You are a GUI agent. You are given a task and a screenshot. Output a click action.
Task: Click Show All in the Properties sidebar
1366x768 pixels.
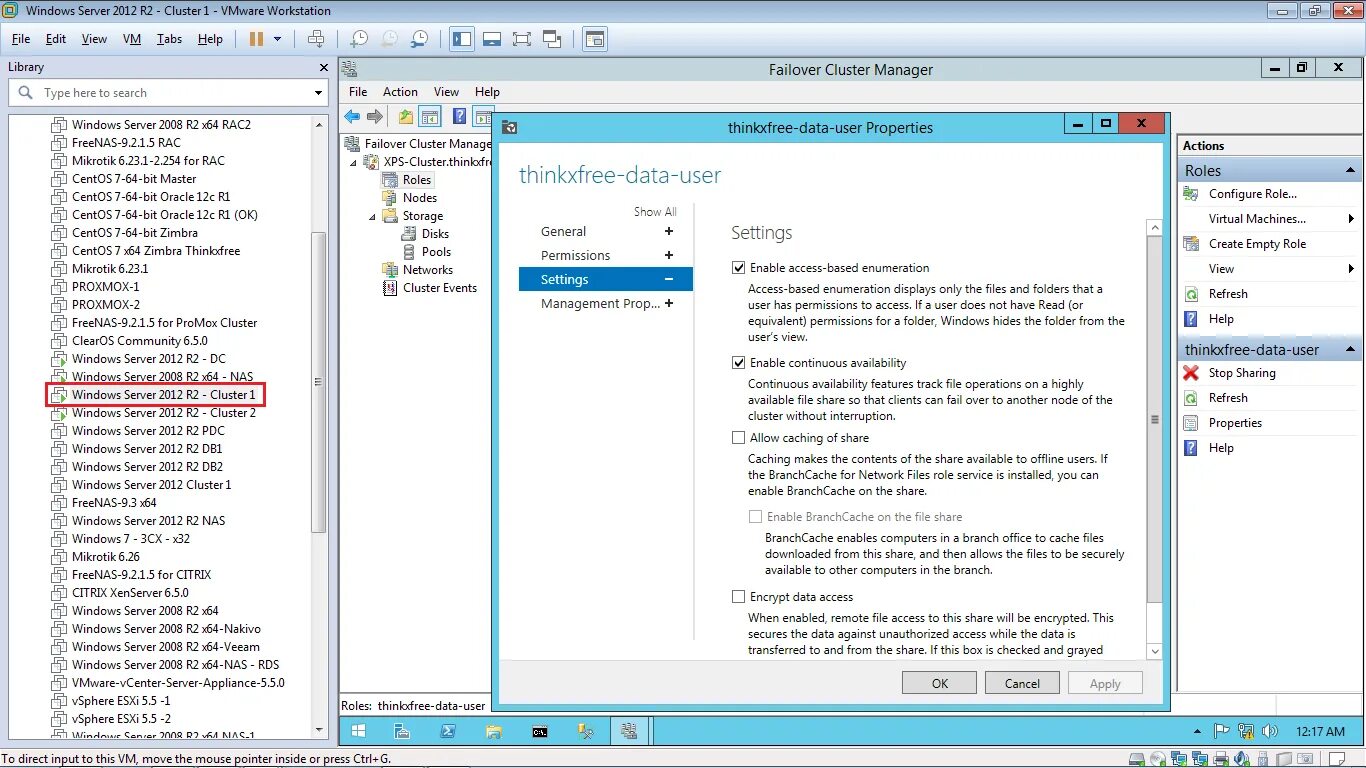point(655,212)
